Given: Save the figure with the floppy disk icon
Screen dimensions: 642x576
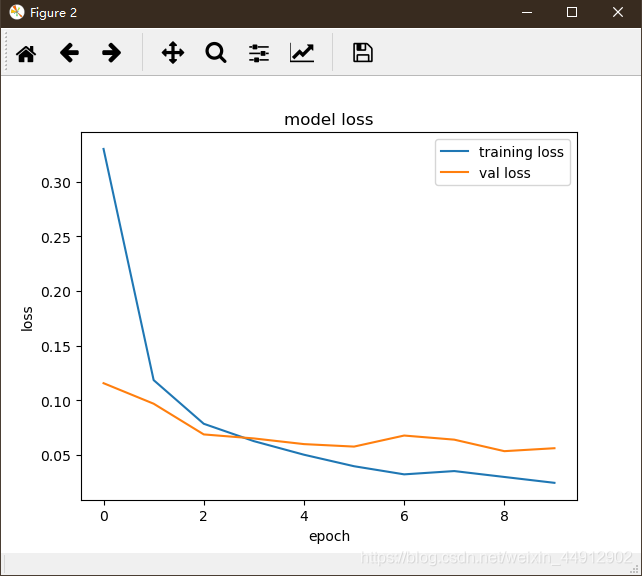Looking at the screenshot, I should point(363,53).
